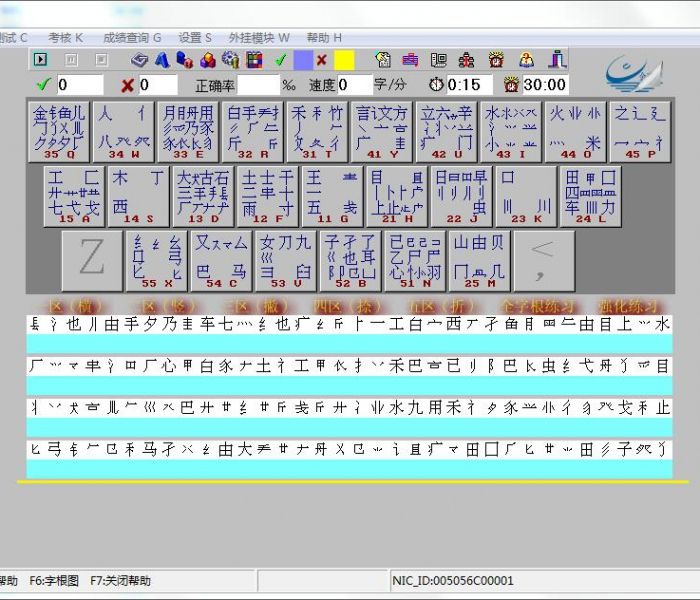Click the colored building blocks toolbar icon
The width and height of the screenshot is (700, 600).
click(x=208, y=60)
